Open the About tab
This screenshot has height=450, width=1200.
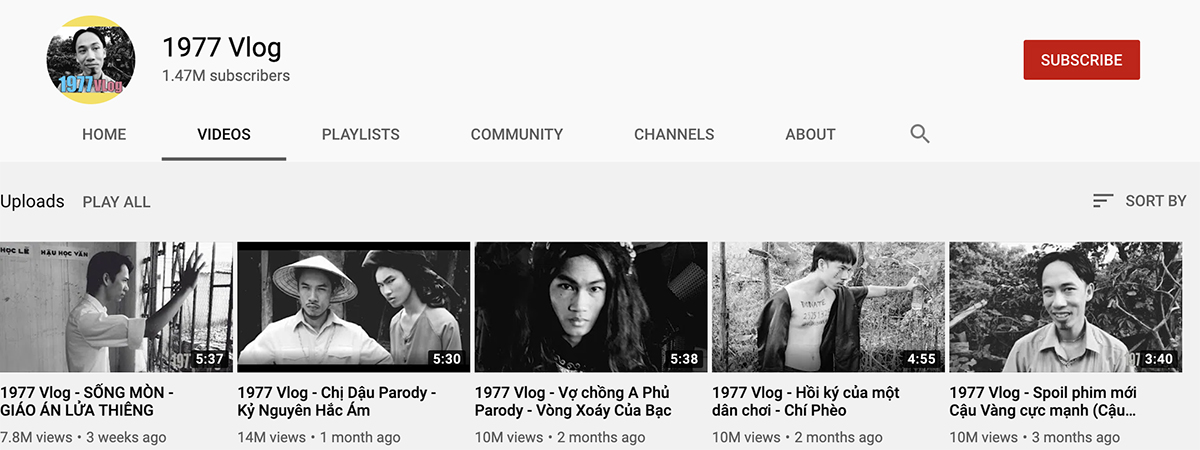810,134
